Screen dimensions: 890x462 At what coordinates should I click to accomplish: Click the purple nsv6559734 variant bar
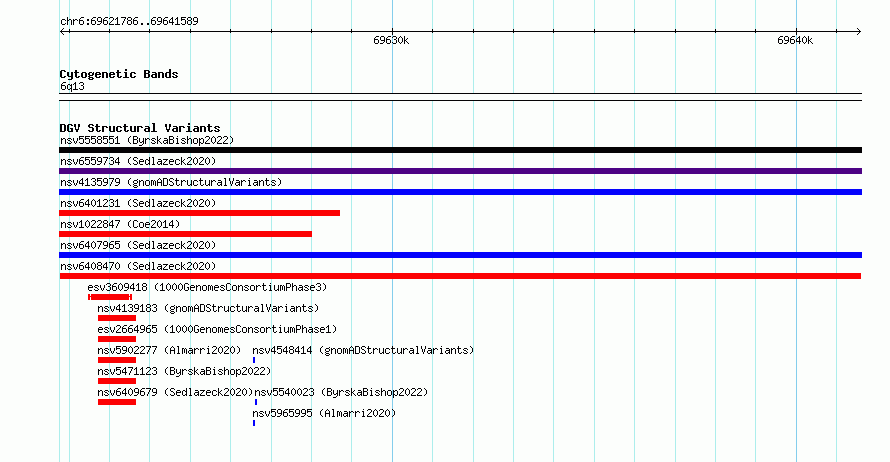tap(460, 171)
